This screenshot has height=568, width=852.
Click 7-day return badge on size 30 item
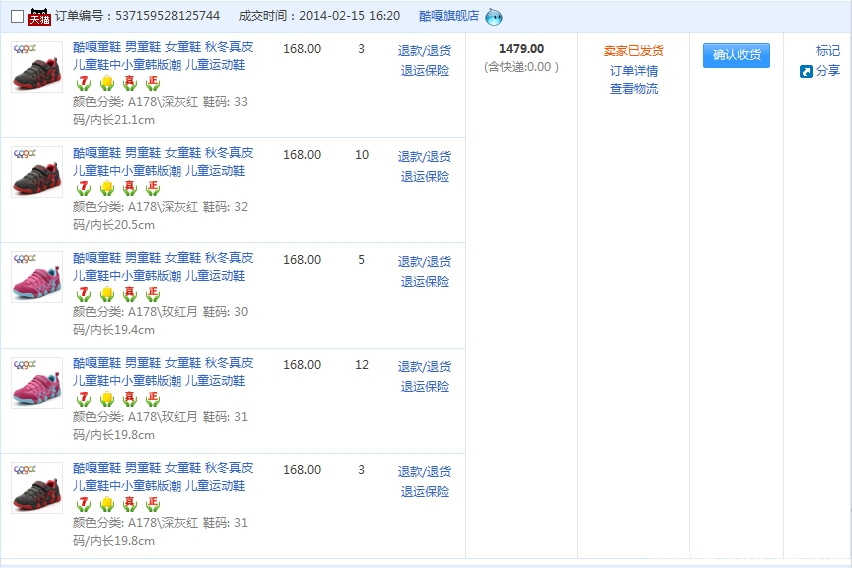point(84,294)
